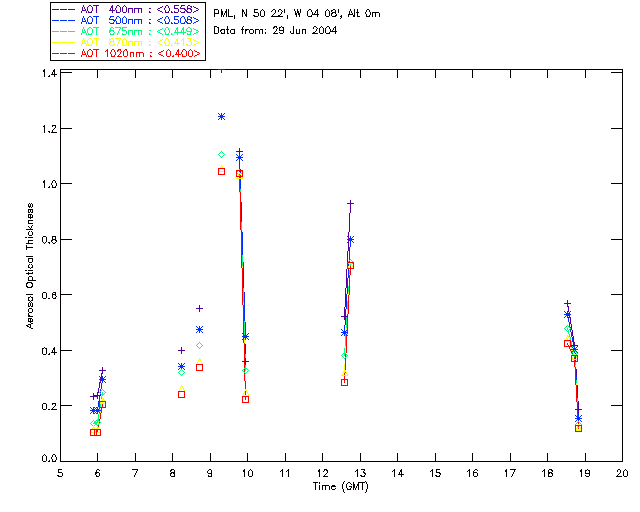Click the x-axis tick label 14
The width and height of the screenshot is (640, 512).
click(x=398, y=473)
